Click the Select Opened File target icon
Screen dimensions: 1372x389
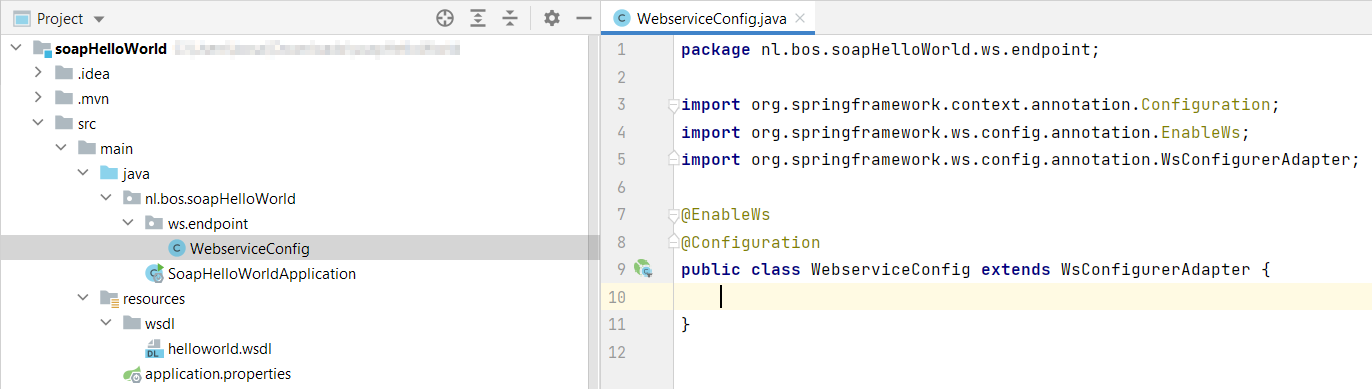pyautogui.click(x=446, y=18)
